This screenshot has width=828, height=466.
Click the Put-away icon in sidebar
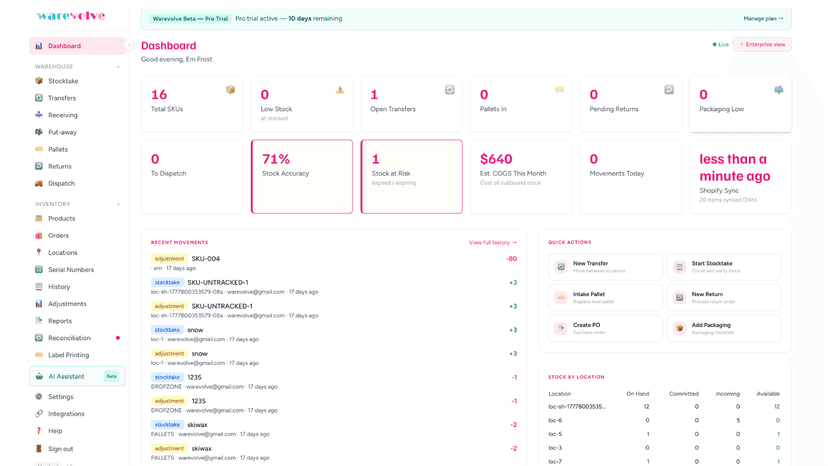(39, 132)
